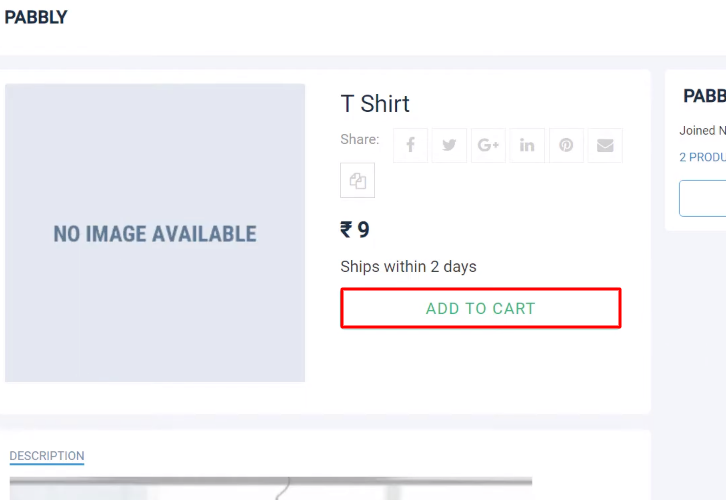Image resolution: width=726 pixels, height=500 pixels.
Task: Copy the product link with copy icon
Action: point(358,181)
